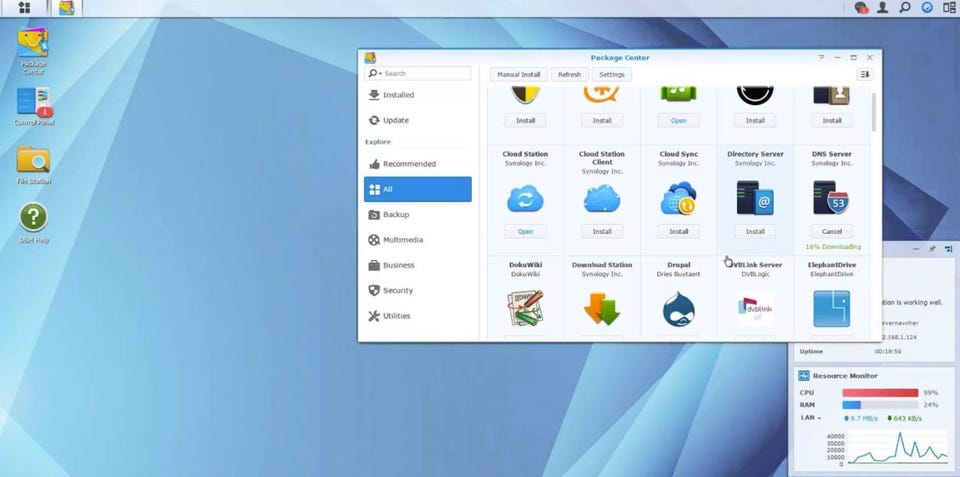Click the Cloud Sync package title
The height and width of the screenshot is (477, 960).
tap(678, 154)
